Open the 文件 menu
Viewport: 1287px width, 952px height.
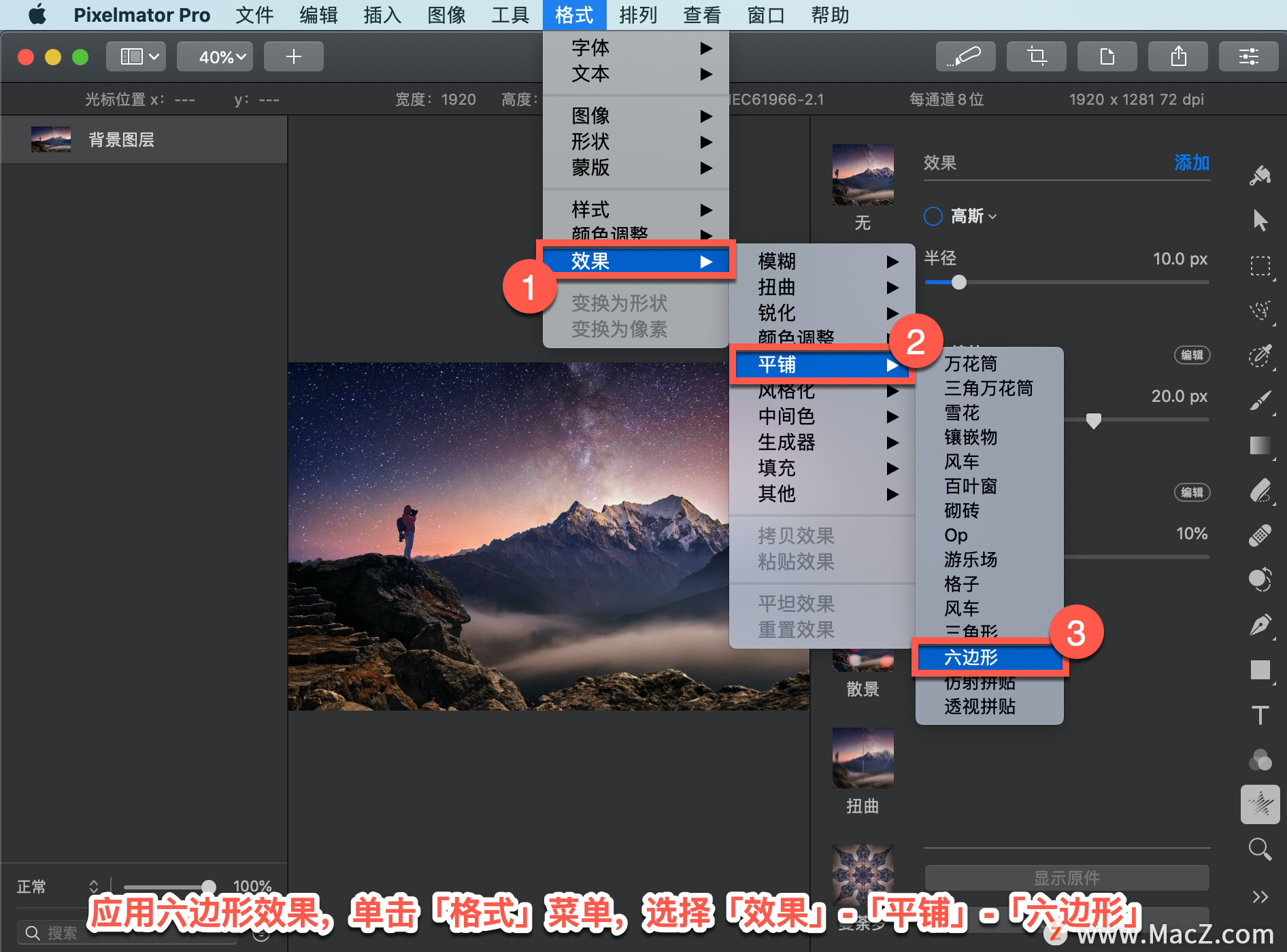[x=254, y=15]
